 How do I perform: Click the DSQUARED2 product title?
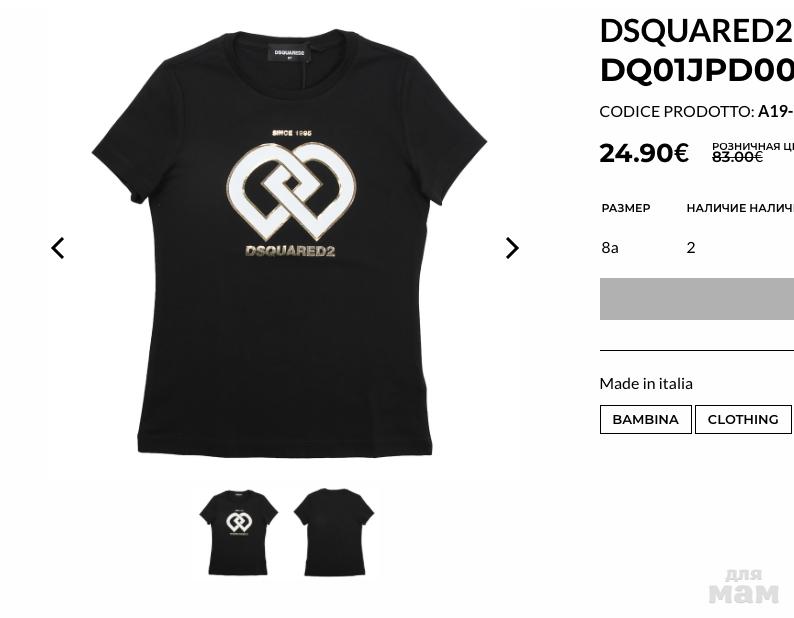coord(696,31)
